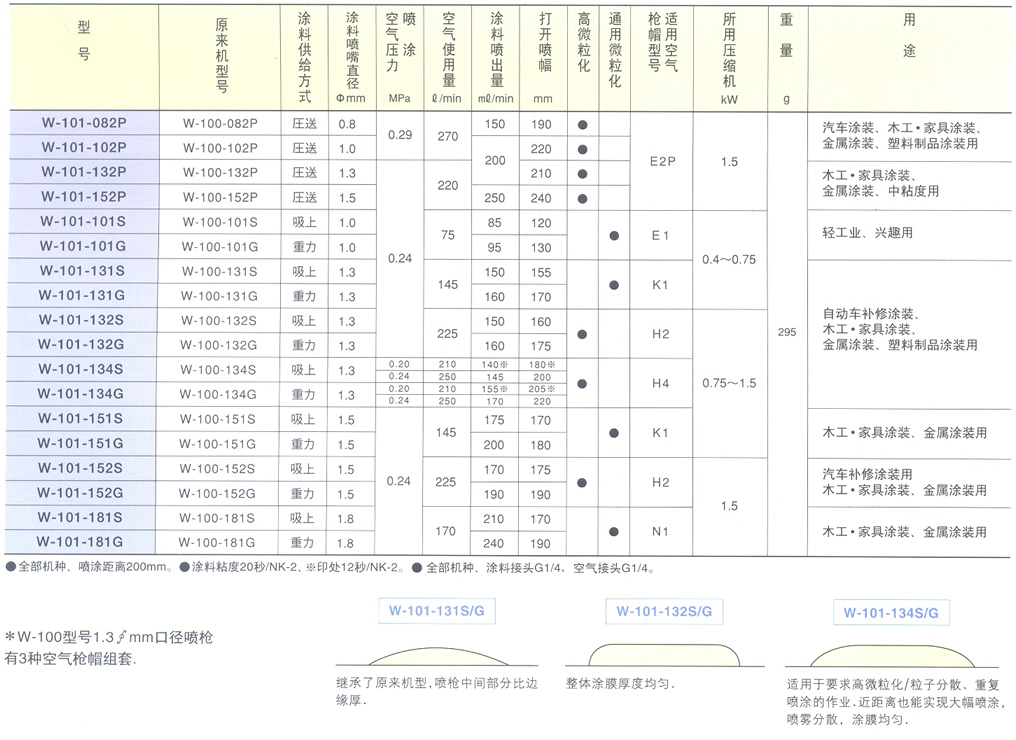Image resolution: width=1016 pixels, height=740 pixels.
Task: Select the 所用压缩机 kW column header
Action: coord(730,58)
